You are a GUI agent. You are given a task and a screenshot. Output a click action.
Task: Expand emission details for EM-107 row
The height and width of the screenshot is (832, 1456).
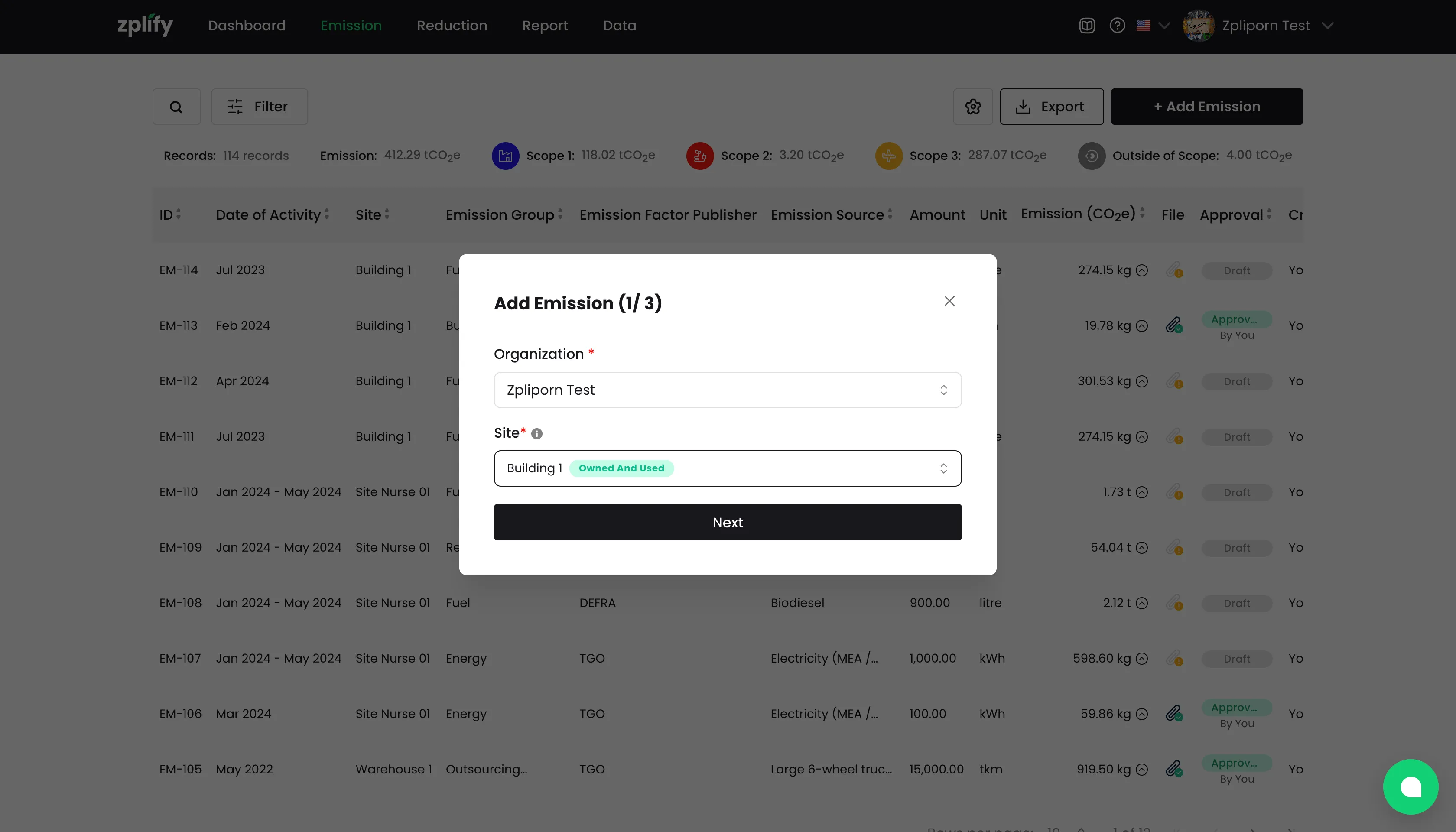coord(1142,658)
